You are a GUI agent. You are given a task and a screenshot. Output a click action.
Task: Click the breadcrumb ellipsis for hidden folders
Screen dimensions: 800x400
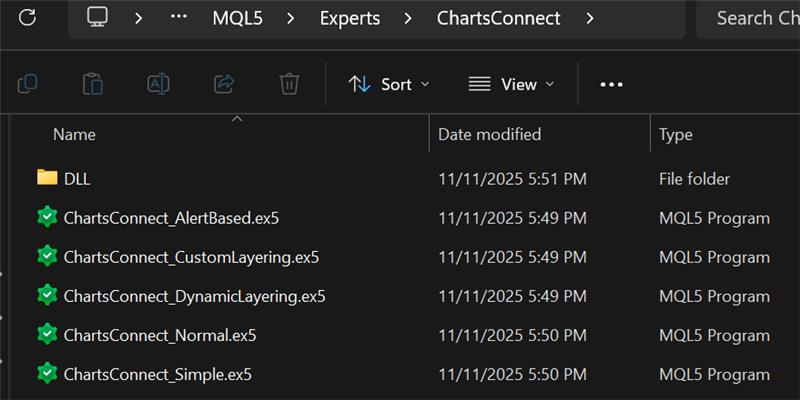(179, 18)
